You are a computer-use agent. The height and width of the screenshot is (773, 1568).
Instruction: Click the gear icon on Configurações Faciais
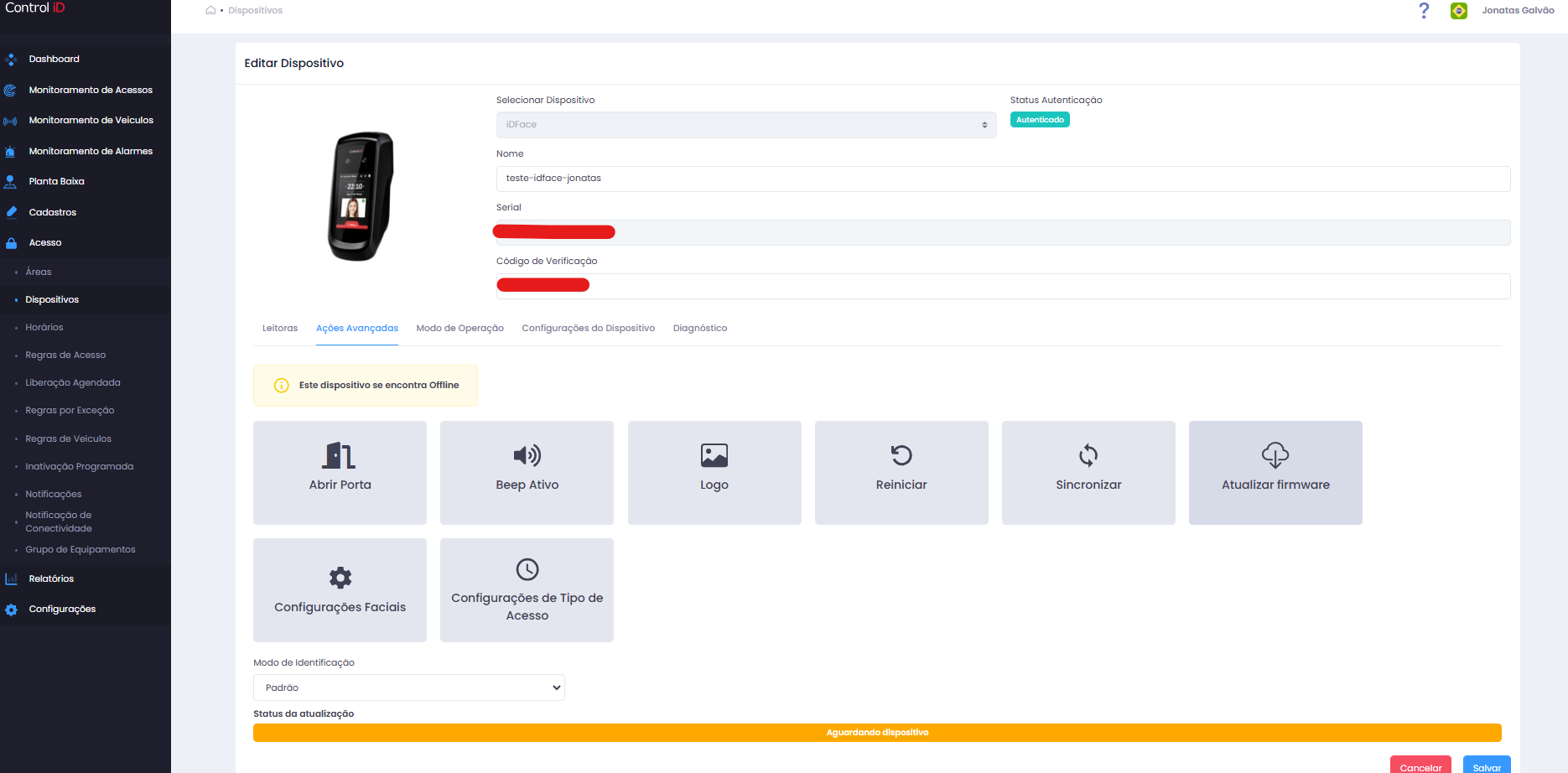pyautogui.click(x=340, y=578)
